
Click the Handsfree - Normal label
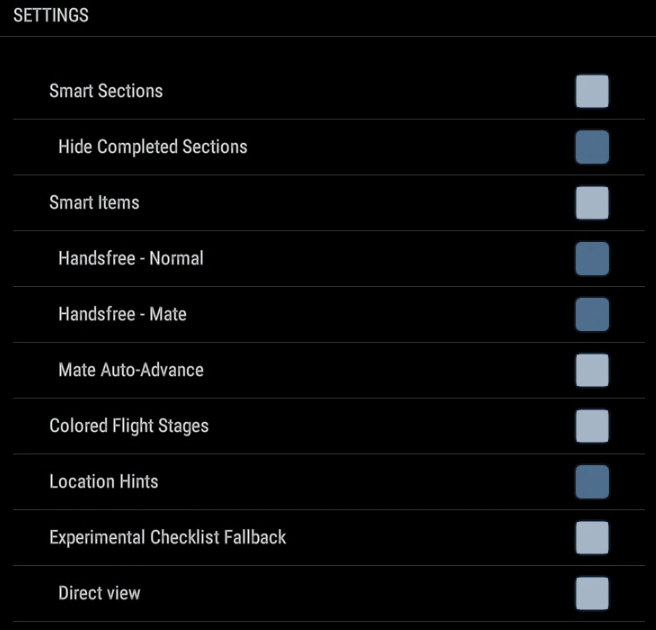coord(130,259)
